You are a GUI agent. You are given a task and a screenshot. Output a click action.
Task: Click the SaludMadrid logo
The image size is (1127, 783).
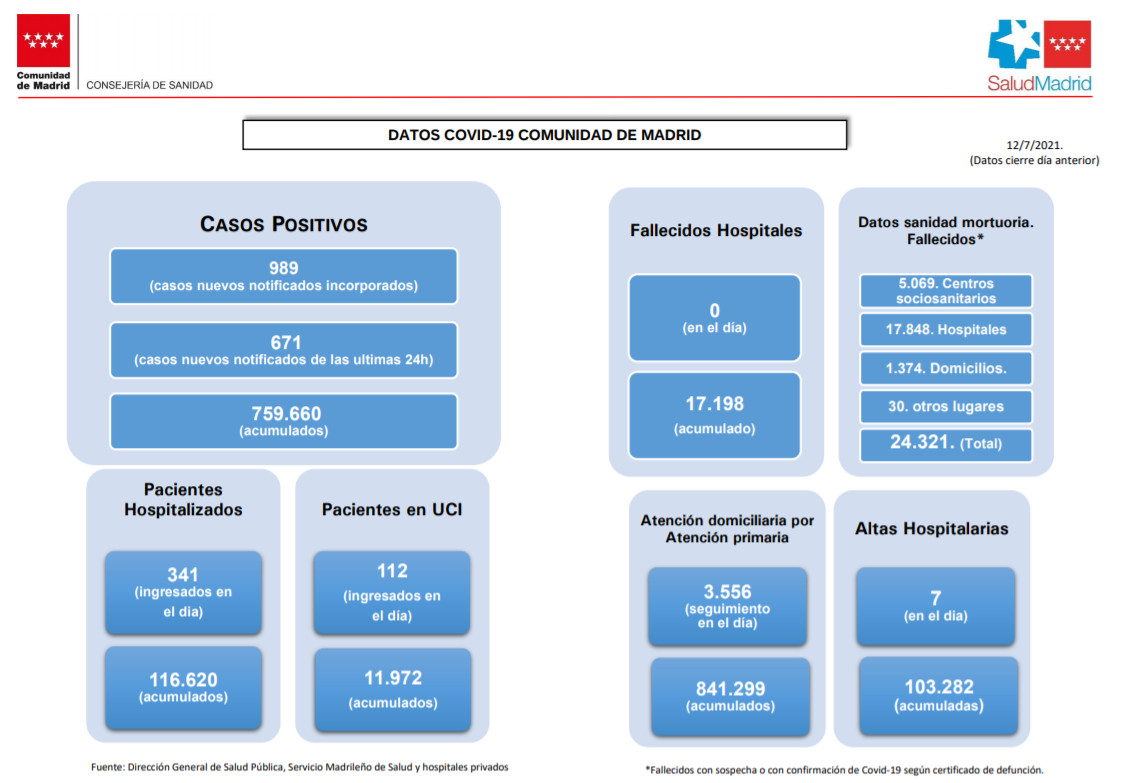click(x=1039, y=55)
